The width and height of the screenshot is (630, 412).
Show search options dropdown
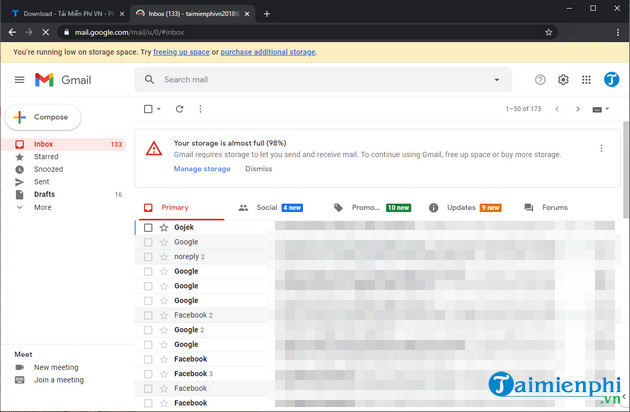[497, 80]
